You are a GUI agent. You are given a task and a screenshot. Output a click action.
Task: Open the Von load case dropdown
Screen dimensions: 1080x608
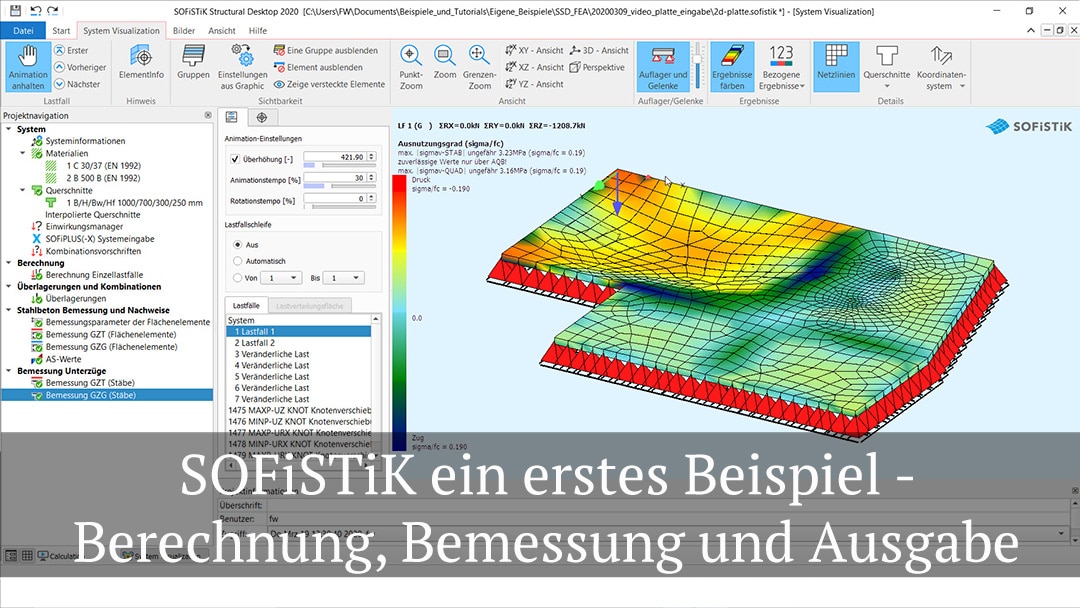(x=280, y=278)
